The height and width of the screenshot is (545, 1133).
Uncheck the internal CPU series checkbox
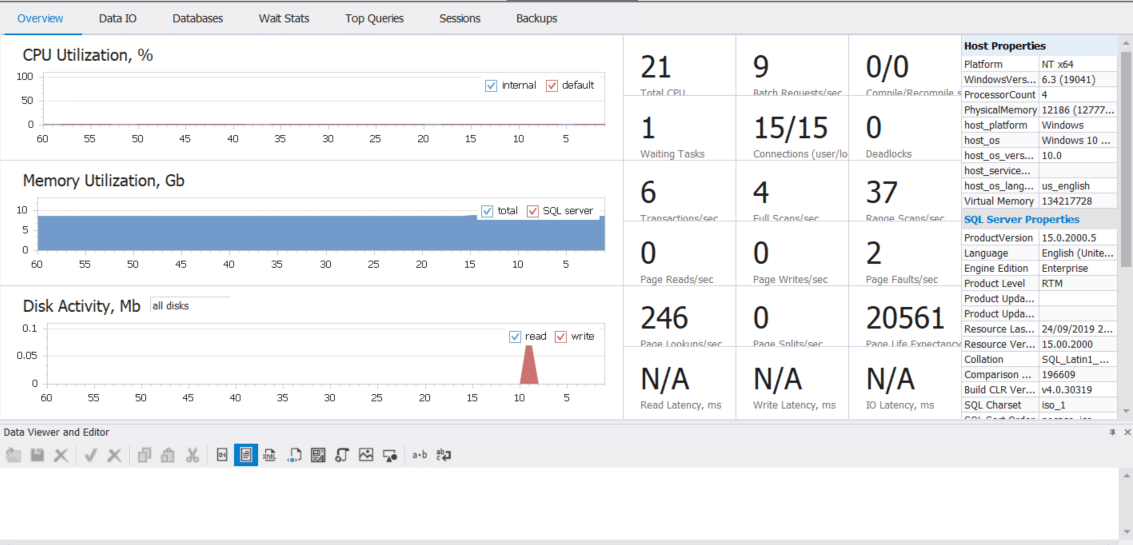(x=491, y=85)
